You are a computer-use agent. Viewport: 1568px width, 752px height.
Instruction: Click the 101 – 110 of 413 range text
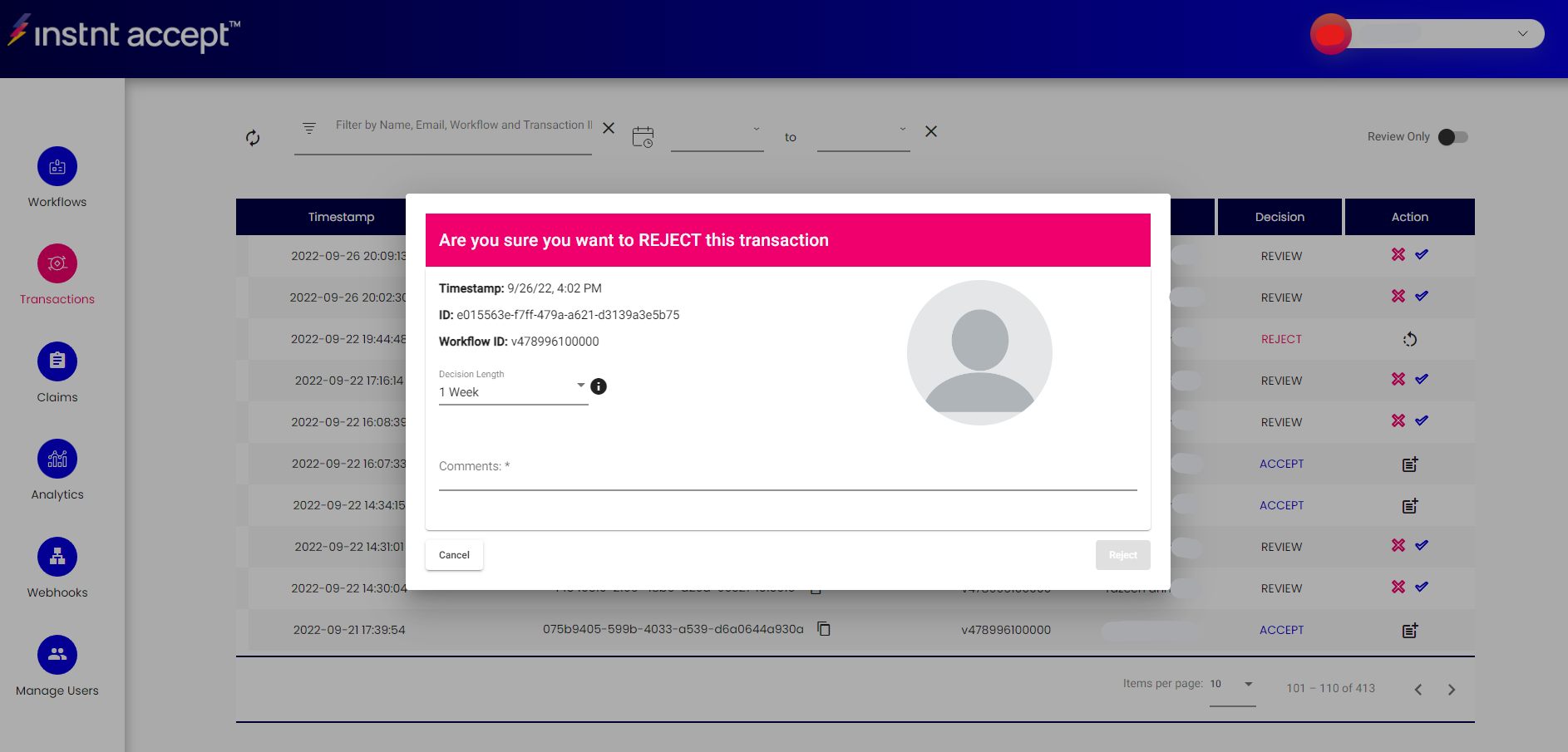pyautogui.click(x=1330, y=688)
